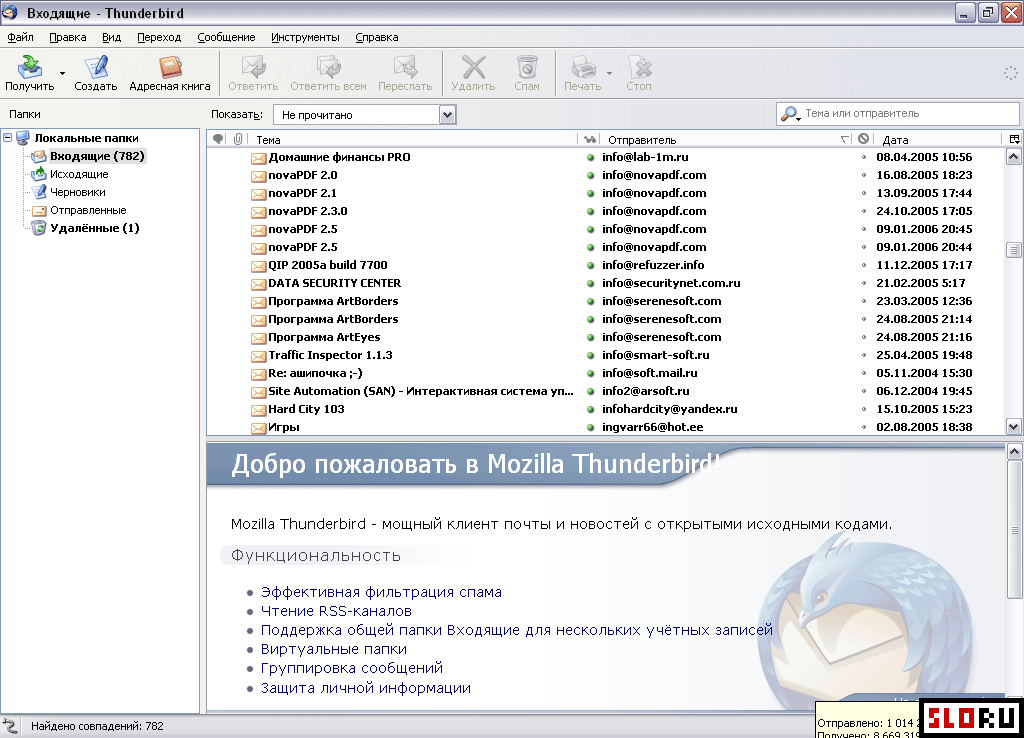Open the Адресная книга address book
This screenshot has width=1024, height=738.
[x=170, y=73]
